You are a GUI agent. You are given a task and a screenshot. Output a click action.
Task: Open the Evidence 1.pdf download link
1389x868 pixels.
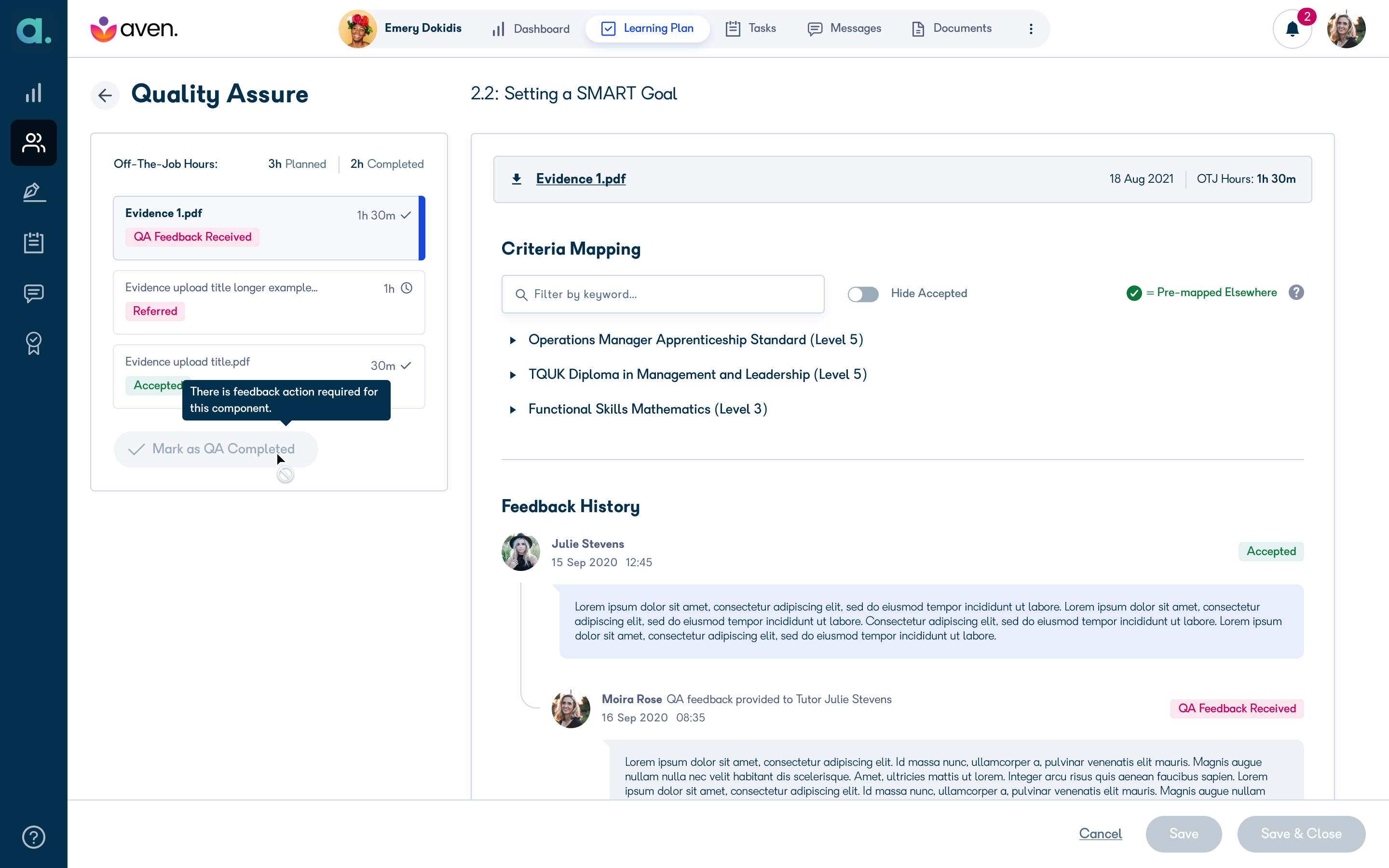[580, 178]
